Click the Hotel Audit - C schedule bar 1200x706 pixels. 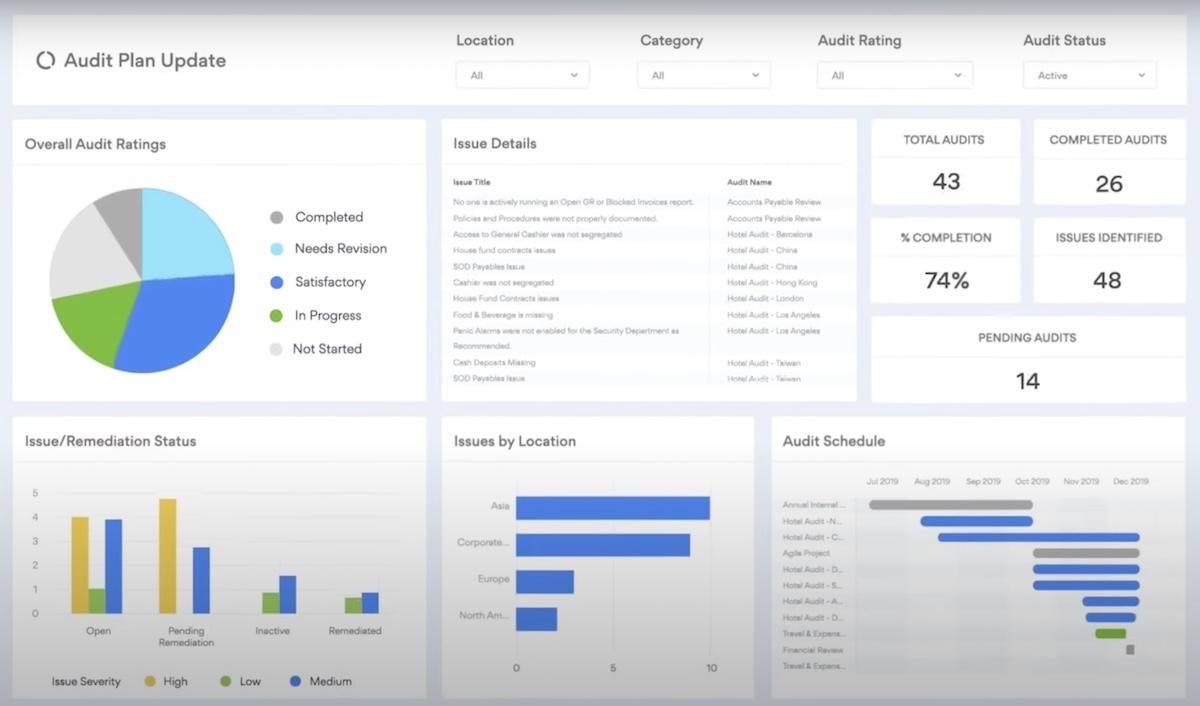tap(1038, 537)
